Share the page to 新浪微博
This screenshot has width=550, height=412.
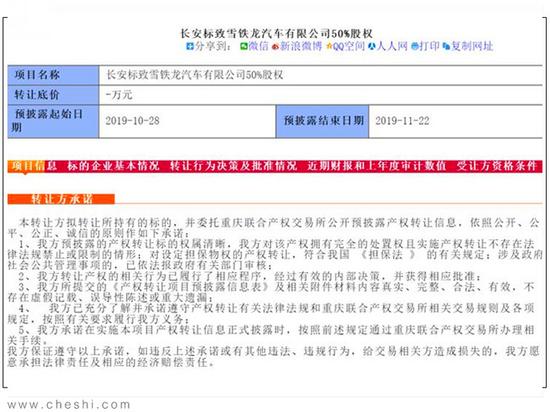pos(301,46)
